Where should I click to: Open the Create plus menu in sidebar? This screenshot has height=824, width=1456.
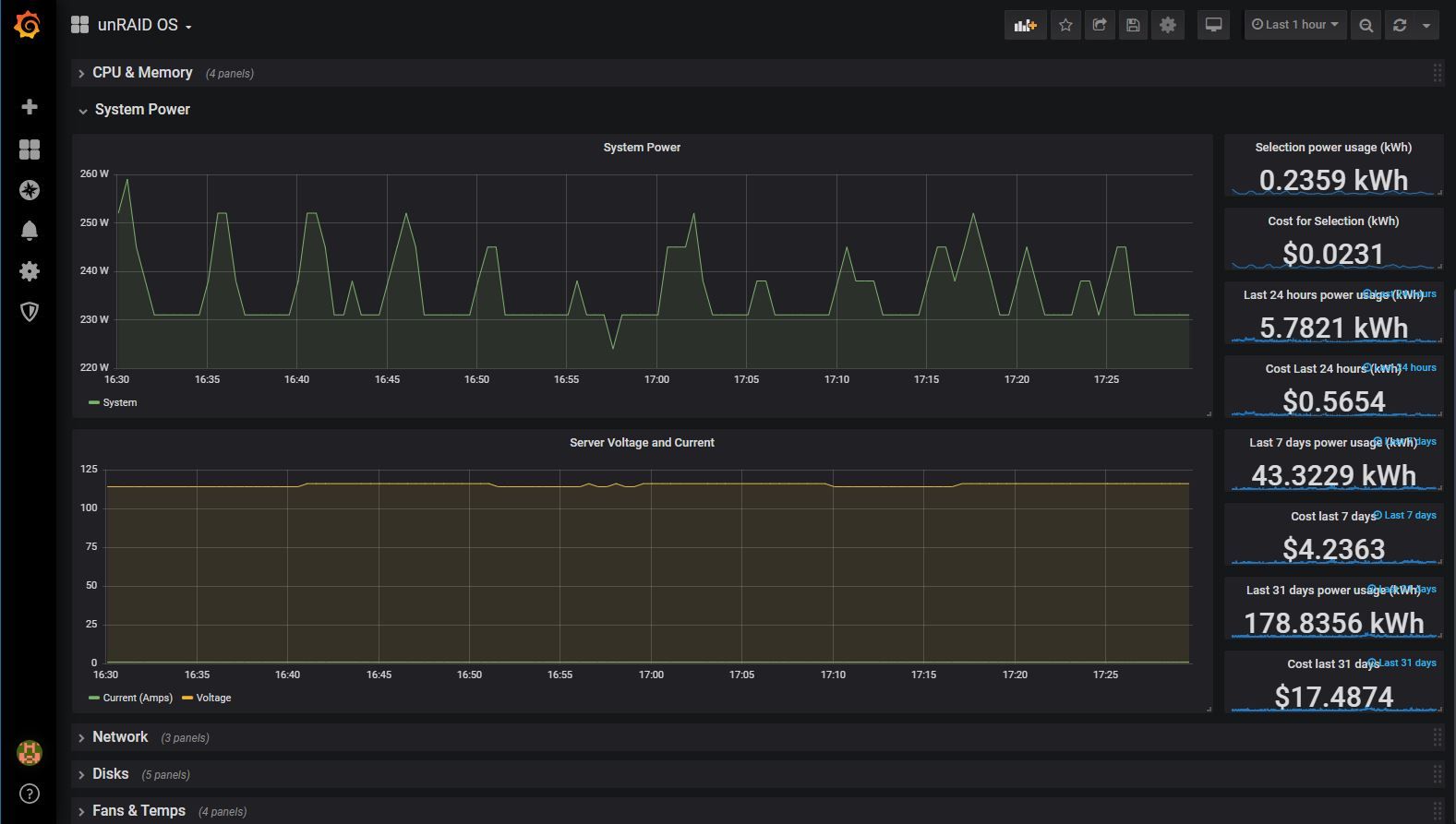[x=30, y=107]
